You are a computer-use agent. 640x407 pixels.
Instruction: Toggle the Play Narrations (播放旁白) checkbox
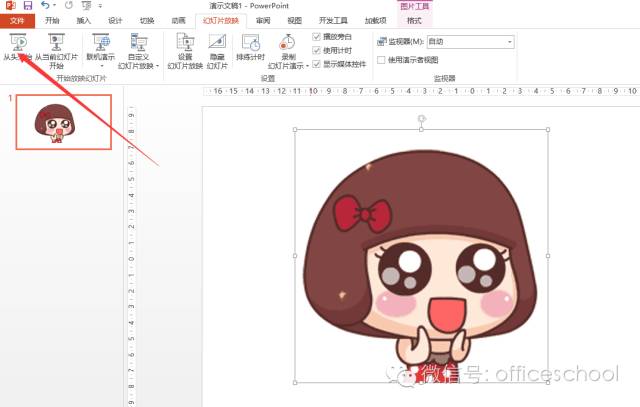[316, 37]
